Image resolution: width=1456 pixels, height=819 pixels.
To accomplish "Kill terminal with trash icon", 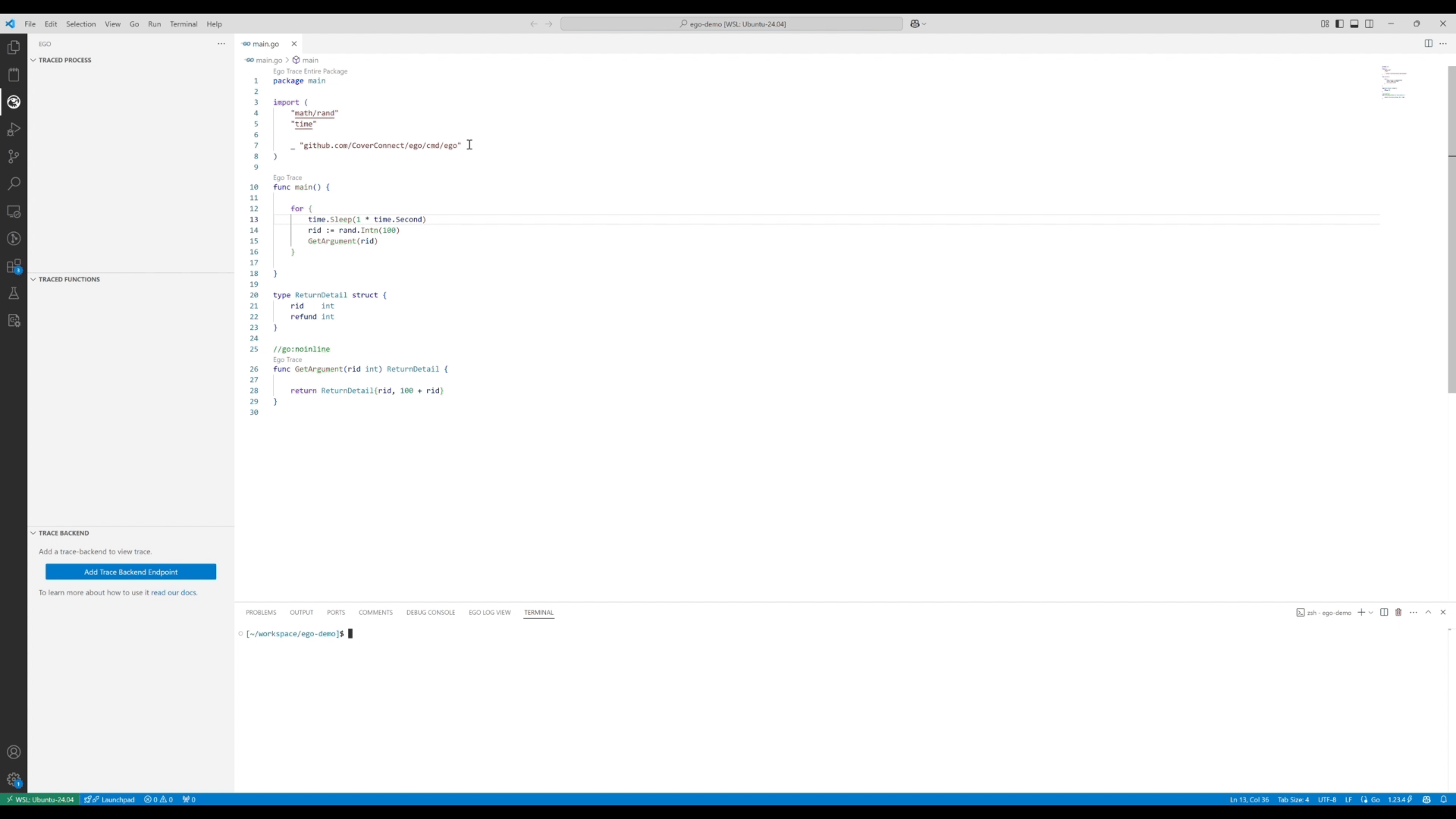I will pyautogui.click(x=1398, y=612).
